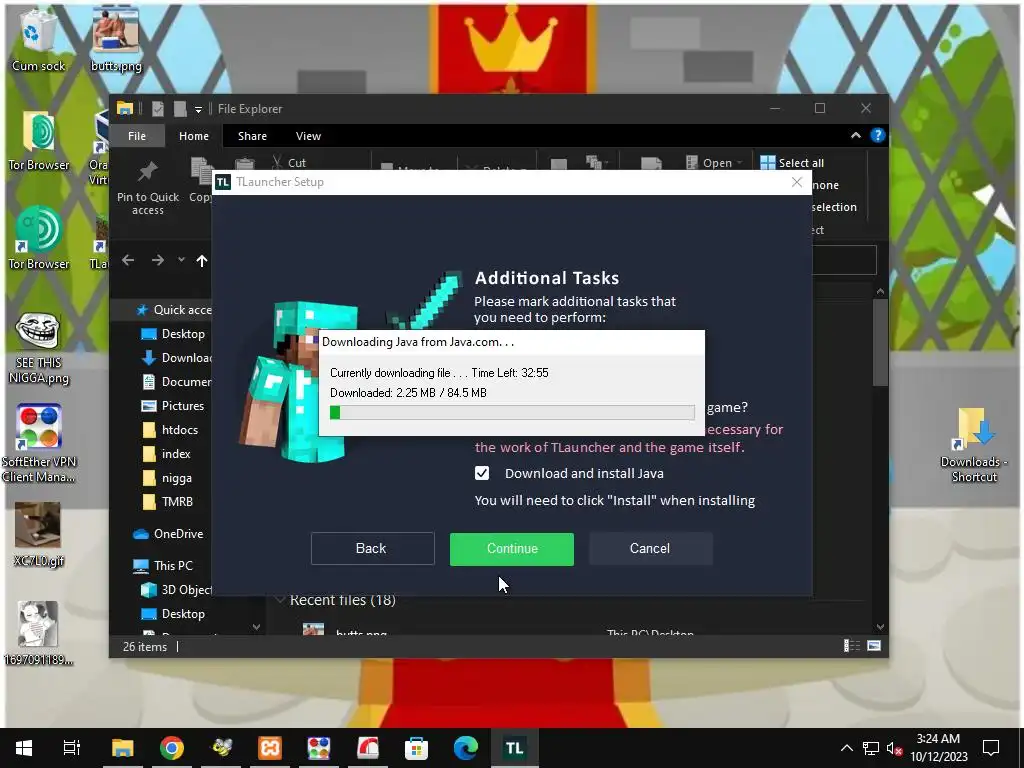Open the htdocs folder in navigation pane

(x=170, y=430)
